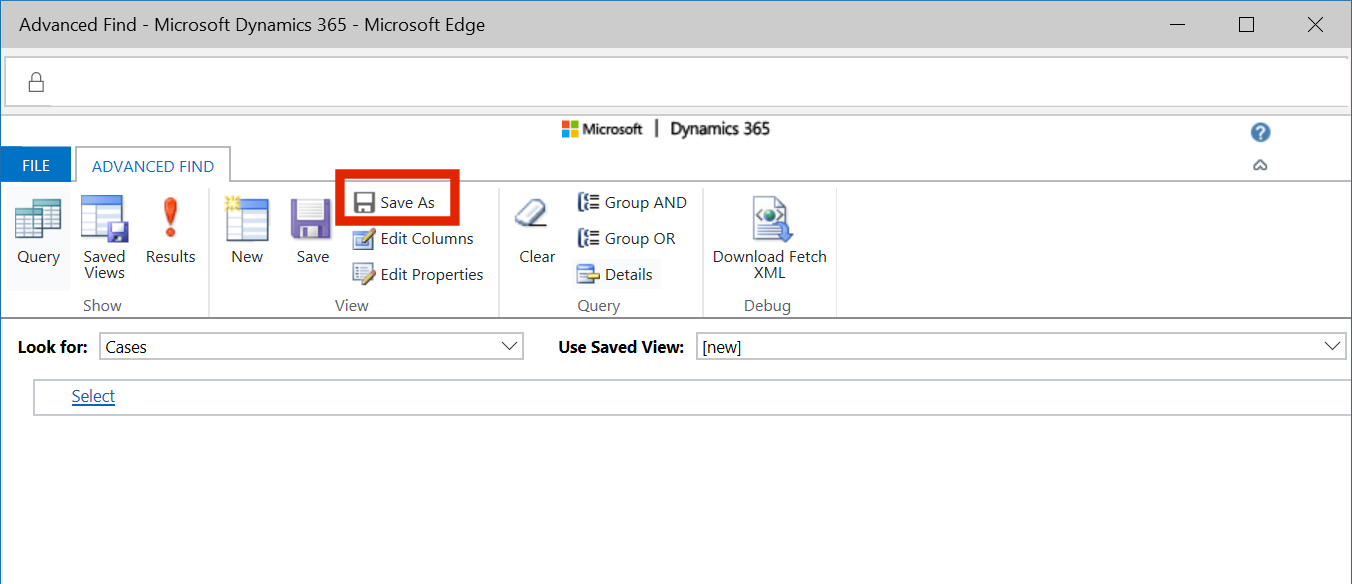The height and width of the screenshot is (584, 1352).
Task: Open the Query view icon
Action: tap(38, 233)
